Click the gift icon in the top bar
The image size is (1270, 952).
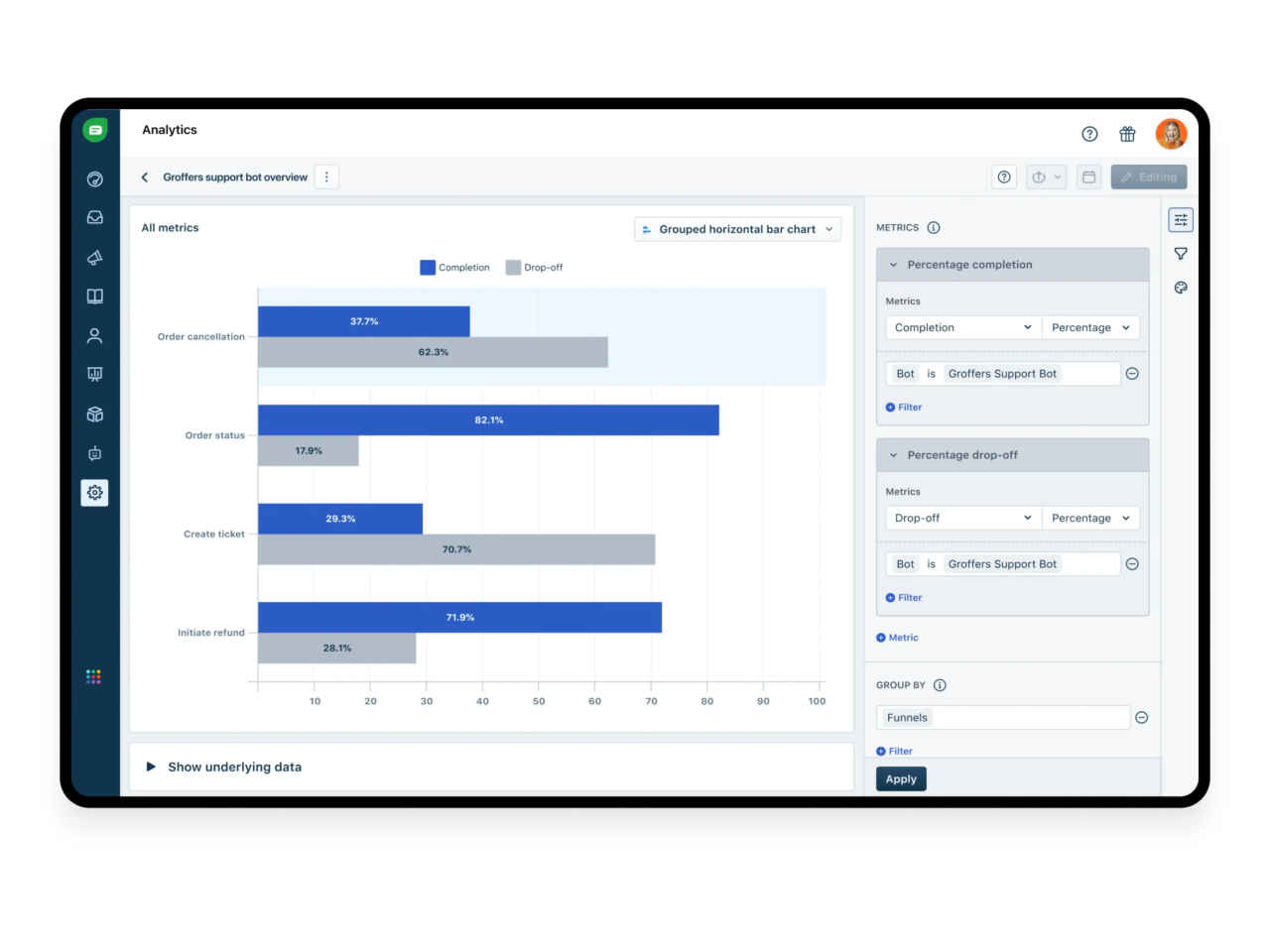pyautogui.click(x=1127, y=133)
